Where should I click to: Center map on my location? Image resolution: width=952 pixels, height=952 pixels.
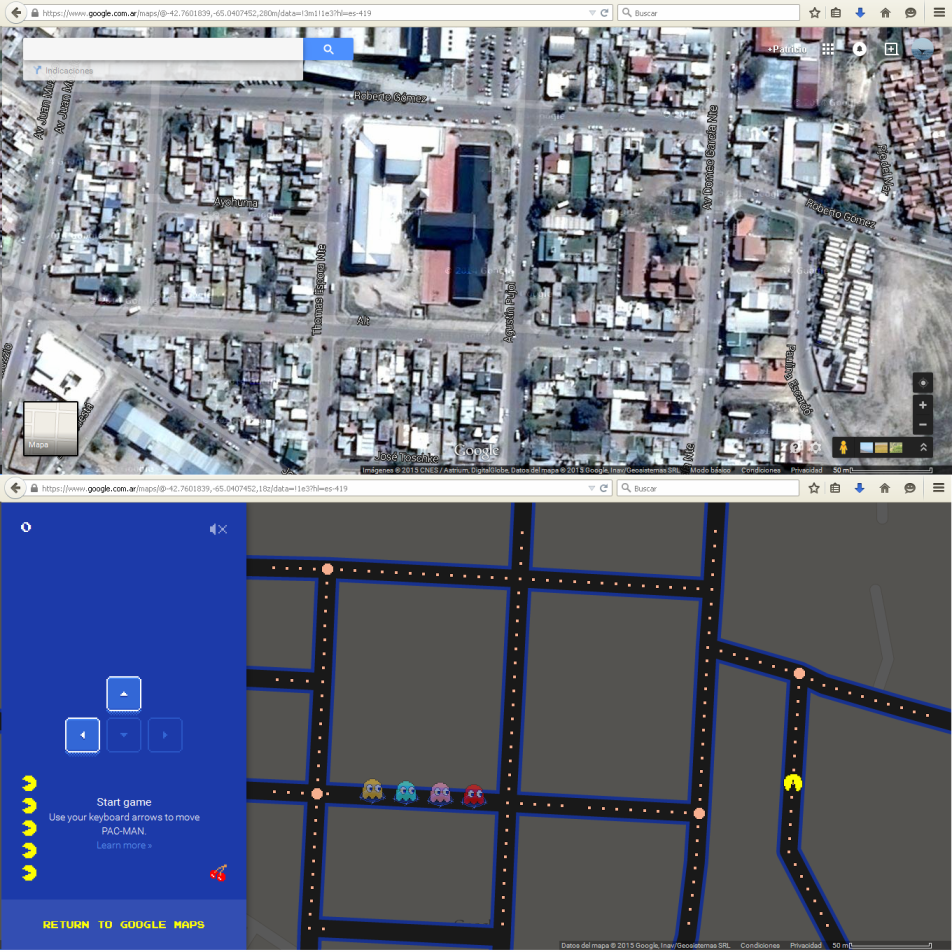tap(923, 382)
